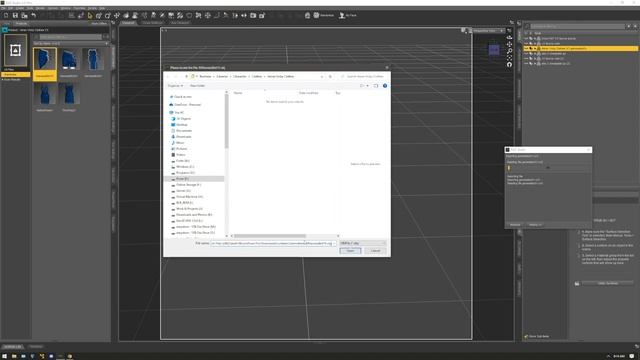The width and height of the screenshot is (640, 360).
Task: Click the Cancel button in file dialog
Action: point(375,251)
